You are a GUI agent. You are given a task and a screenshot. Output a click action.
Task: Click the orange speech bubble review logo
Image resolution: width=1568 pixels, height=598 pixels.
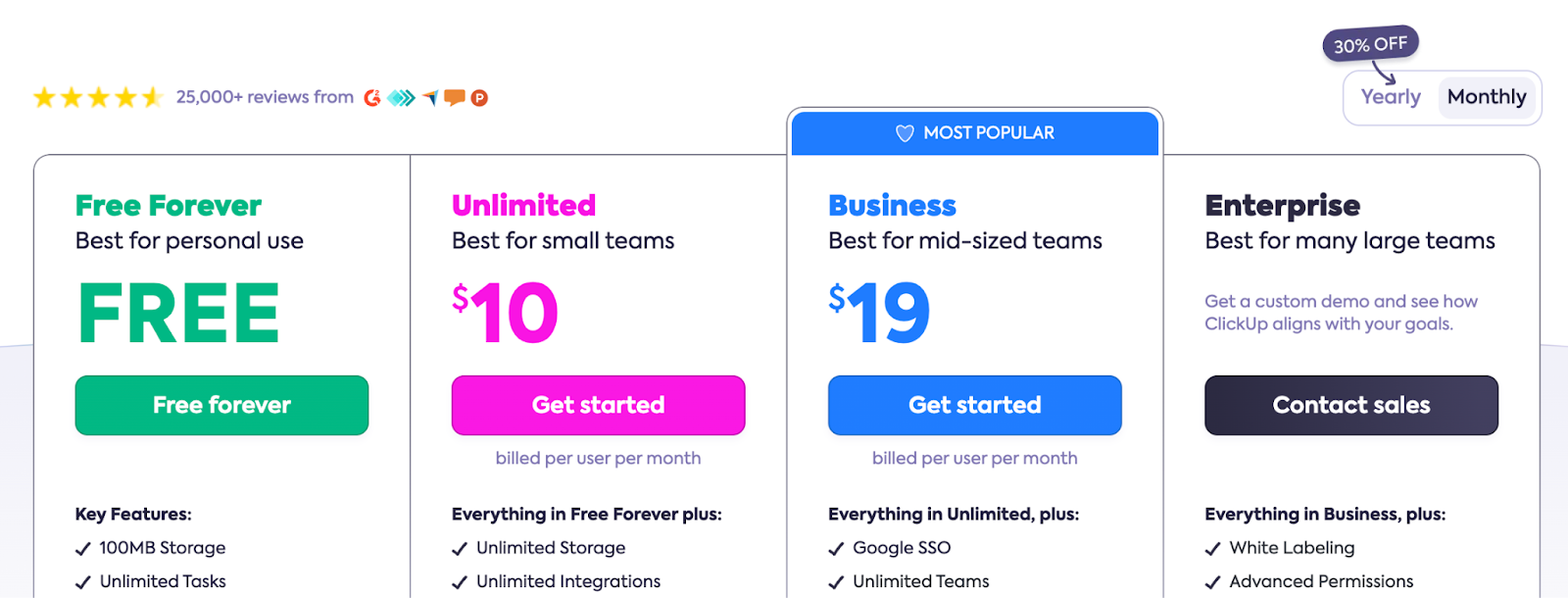click(455, 97)
